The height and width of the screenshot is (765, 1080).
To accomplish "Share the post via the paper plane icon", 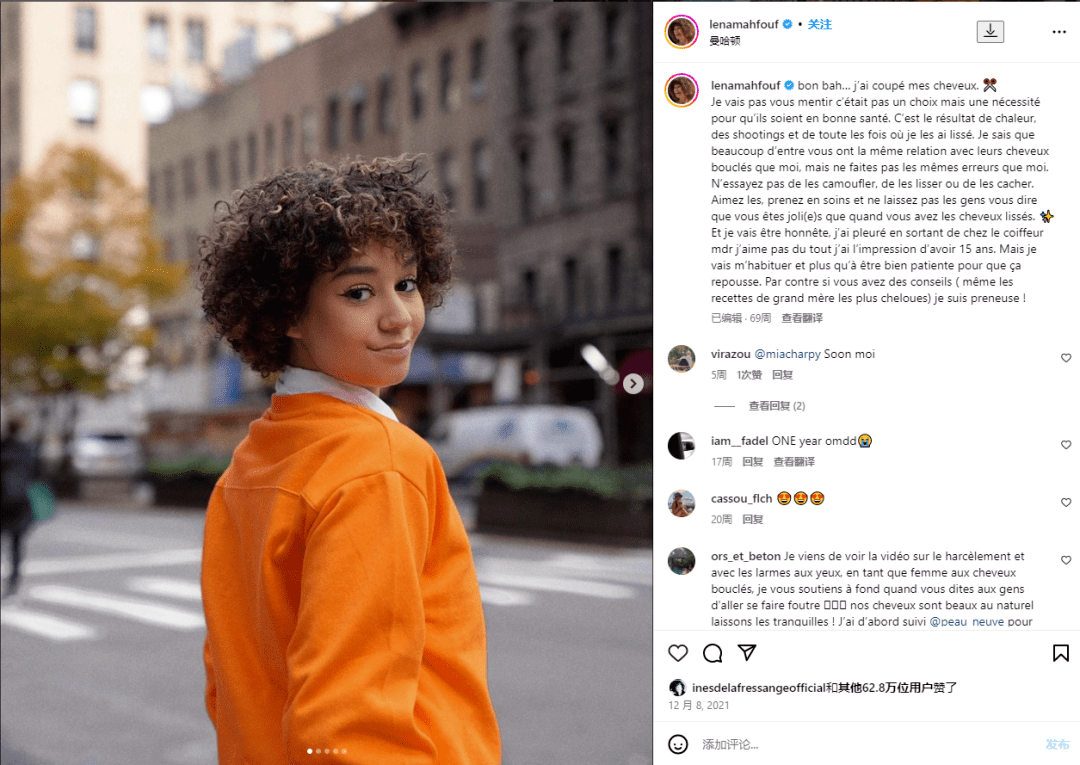I will 747,652.
